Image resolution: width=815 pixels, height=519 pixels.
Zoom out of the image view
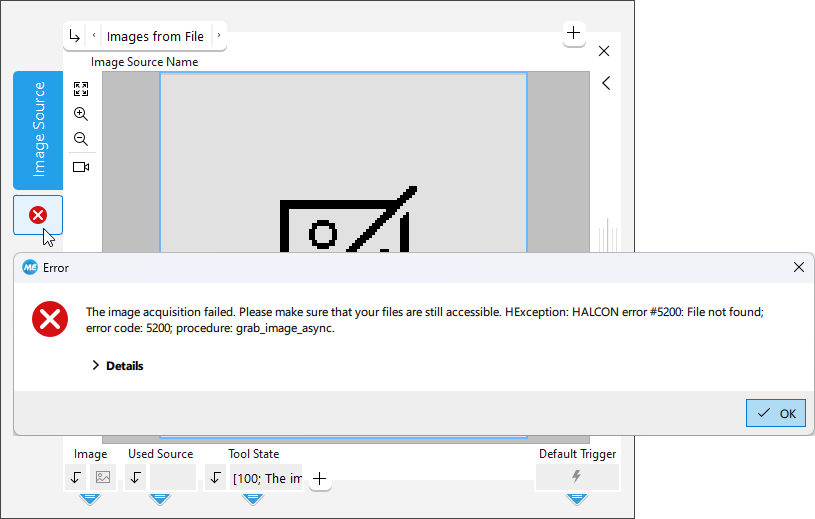coord(81,140)
